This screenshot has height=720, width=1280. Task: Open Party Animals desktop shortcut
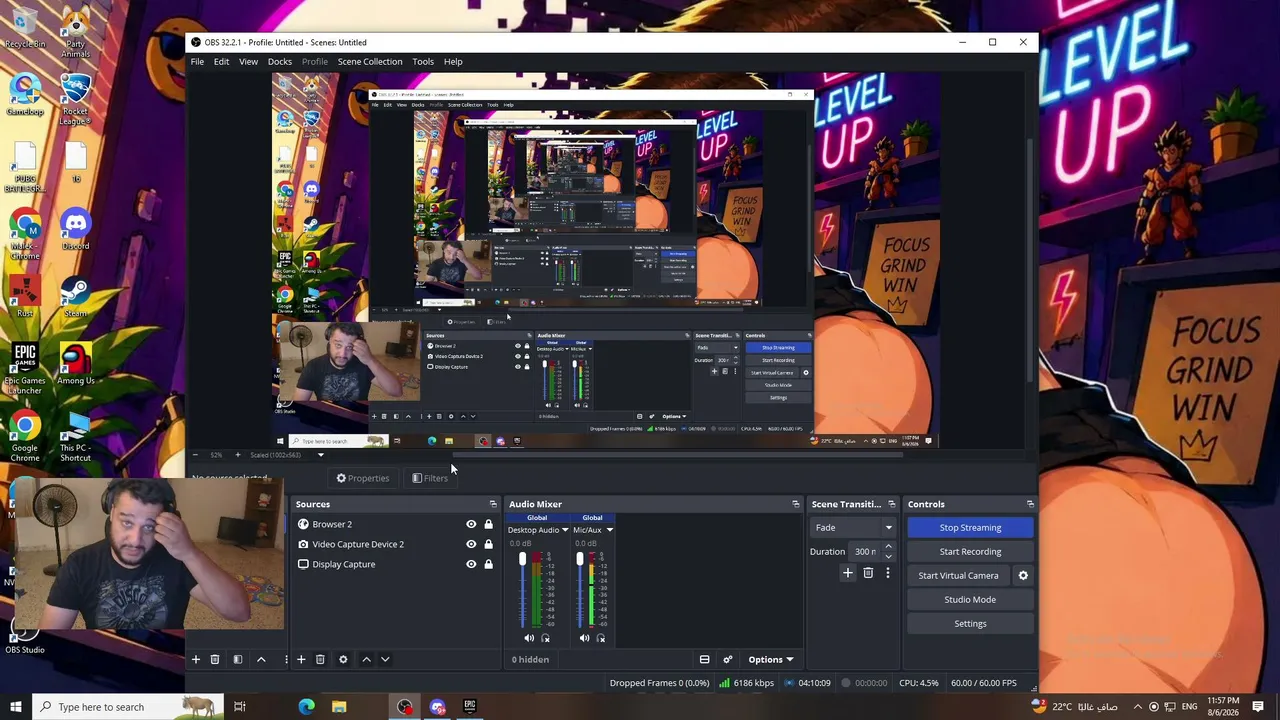76,33
